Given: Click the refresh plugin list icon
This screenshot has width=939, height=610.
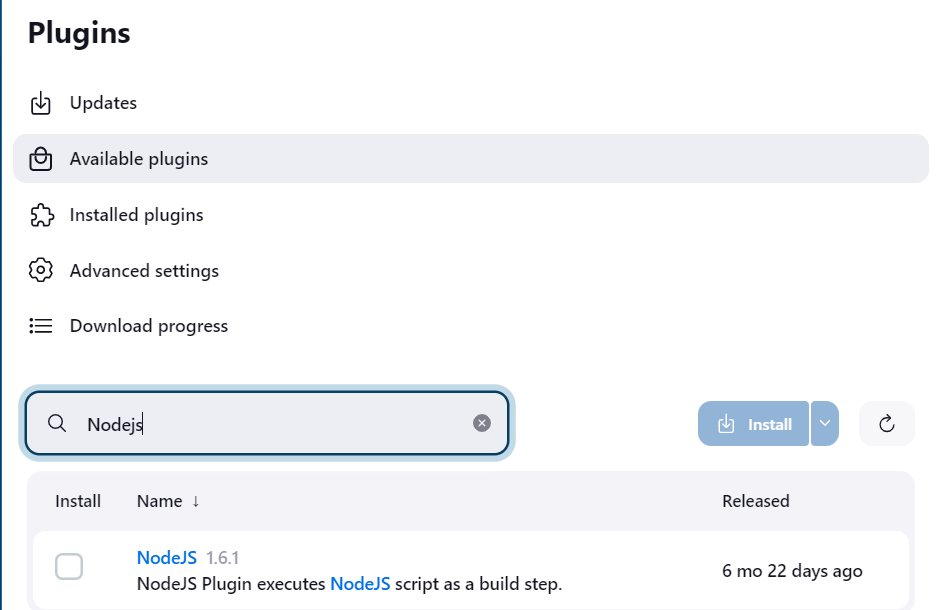Looking at the screenshot, I should [886, 424].
